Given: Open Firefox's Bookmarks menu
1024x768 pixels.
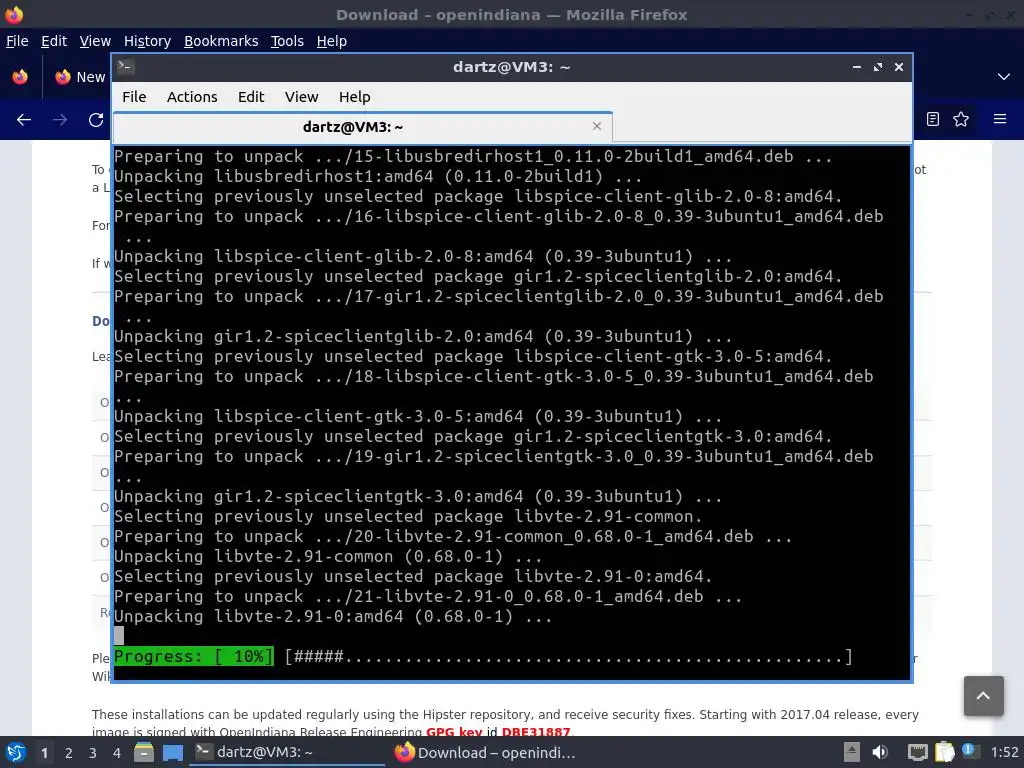Looking at the screenshot, I should [221, 41].
